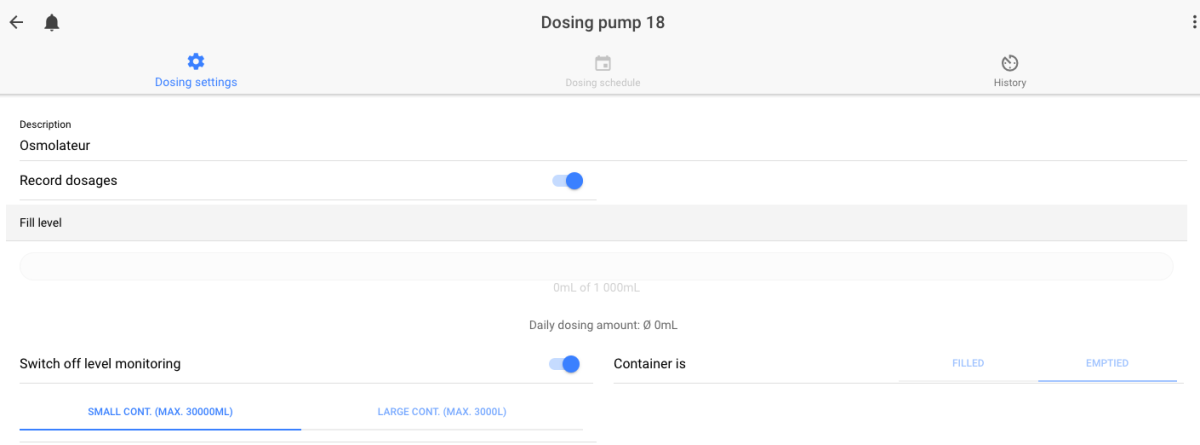Viewport: 1200px width, 445px height.
Task: Open the History tab
Action: point(1010,70)
